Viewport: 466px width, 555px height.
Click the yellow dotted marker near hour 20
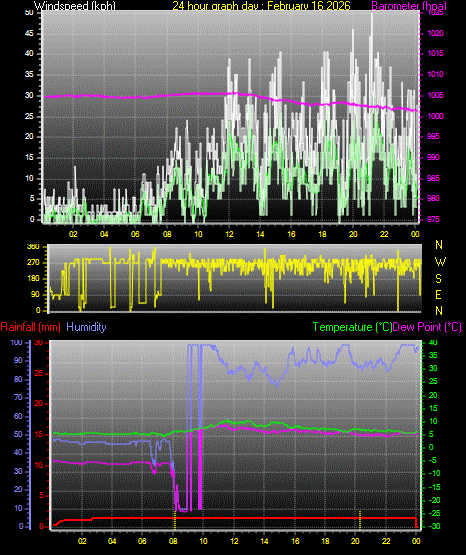click(360, 520)
